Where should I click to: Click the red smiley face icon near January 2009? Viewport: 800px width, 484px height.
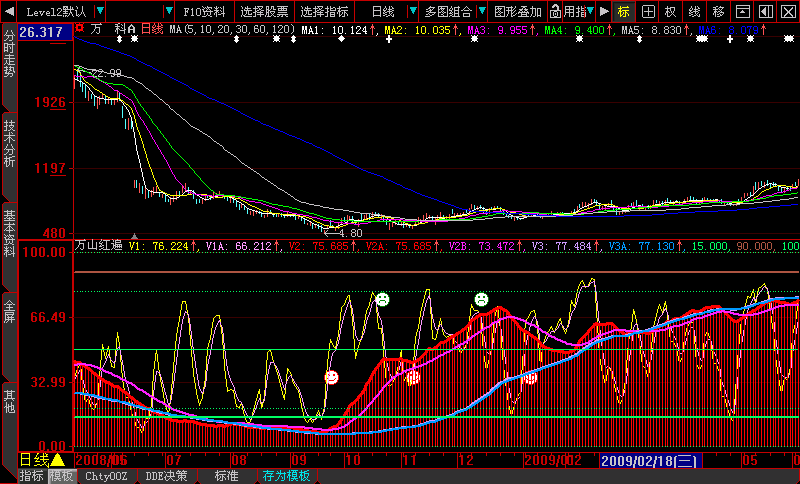(x=531, y=377)
